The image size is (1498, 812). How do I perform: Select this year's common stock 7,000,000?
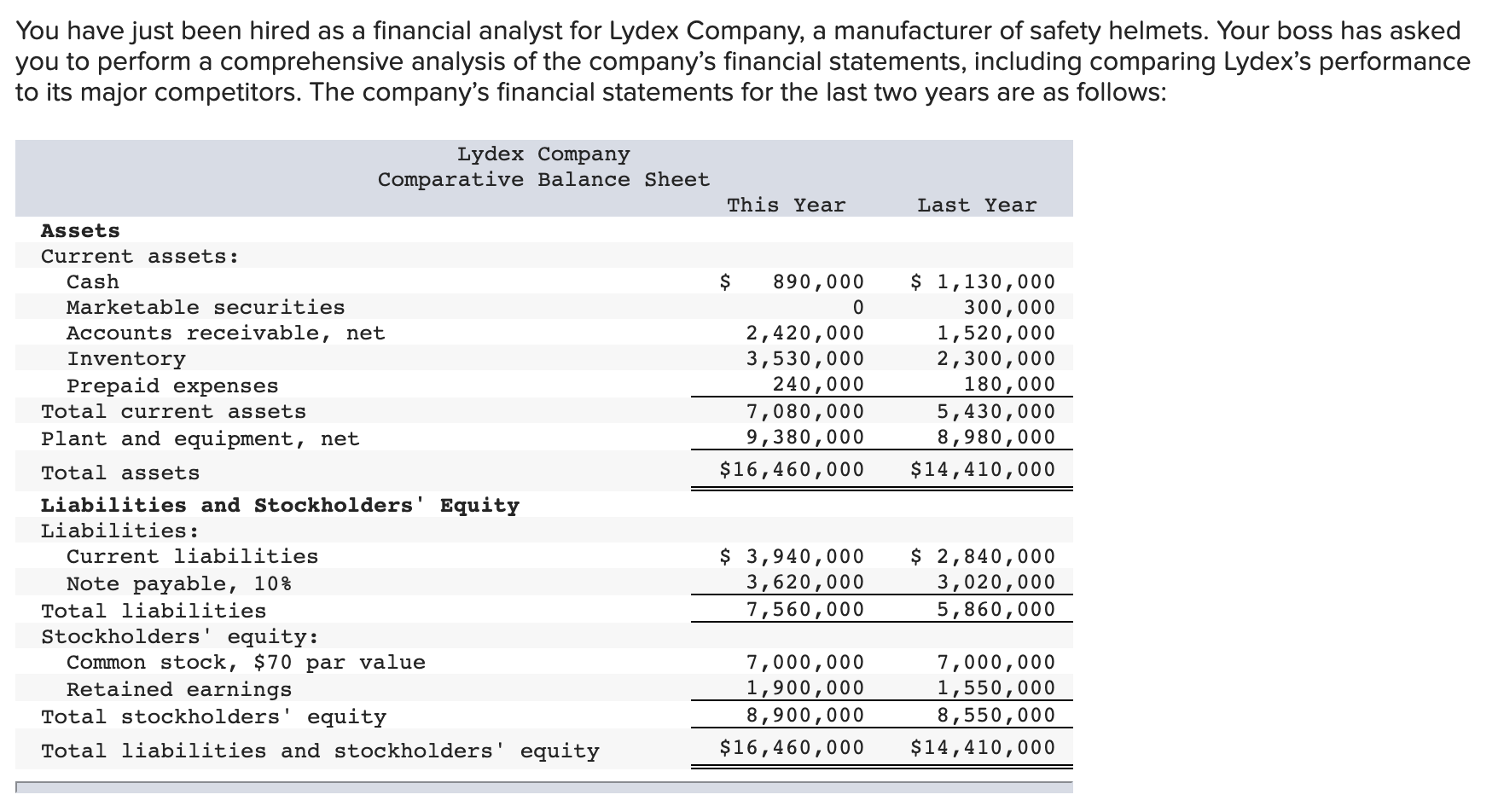pyautogui.click(x=805, y=663)
